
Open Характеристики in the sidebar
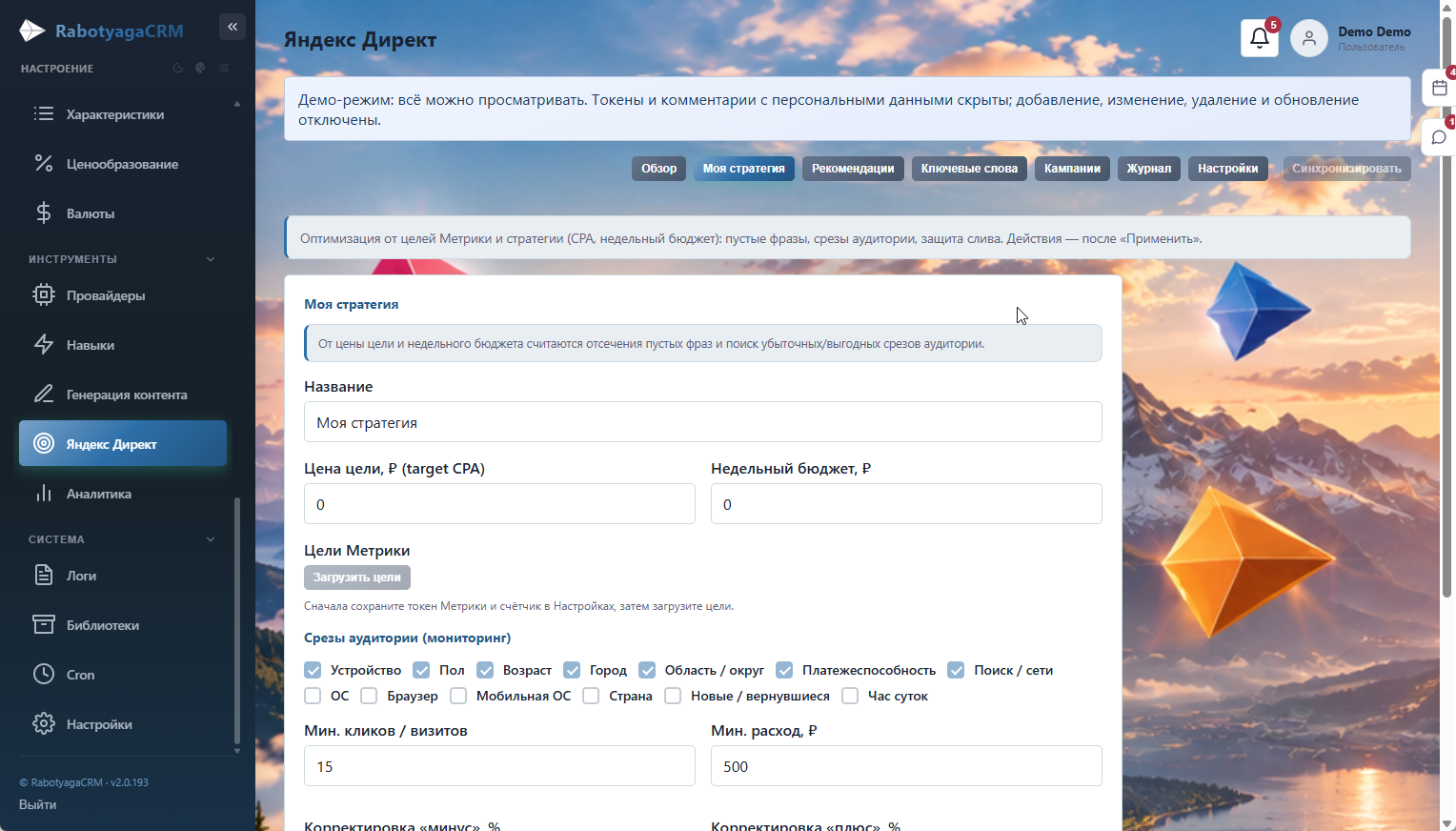[x=123, y=114]
